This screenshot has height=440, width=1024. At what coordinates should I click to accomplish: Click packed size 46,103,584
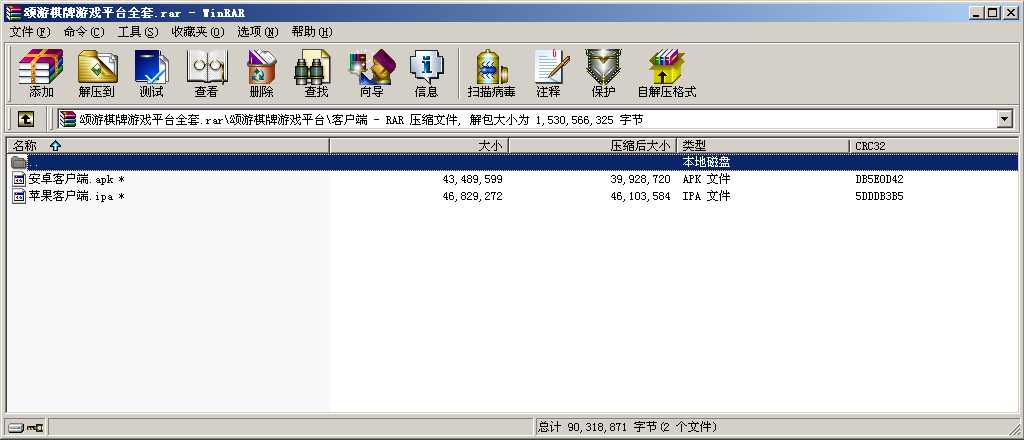(640, 196)
